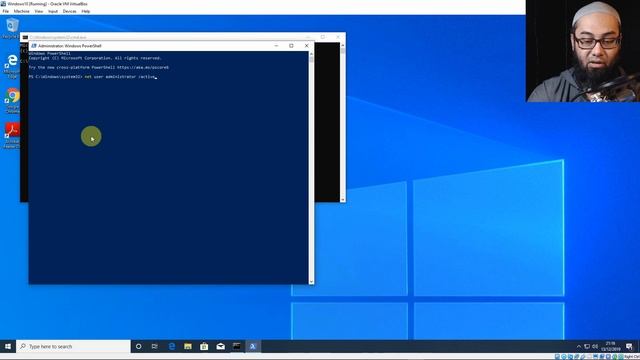
Task: Click the 'https://aka.ms/pscore6' text in PowerShell
Action: pyautogui.click(x=143, y=67)
